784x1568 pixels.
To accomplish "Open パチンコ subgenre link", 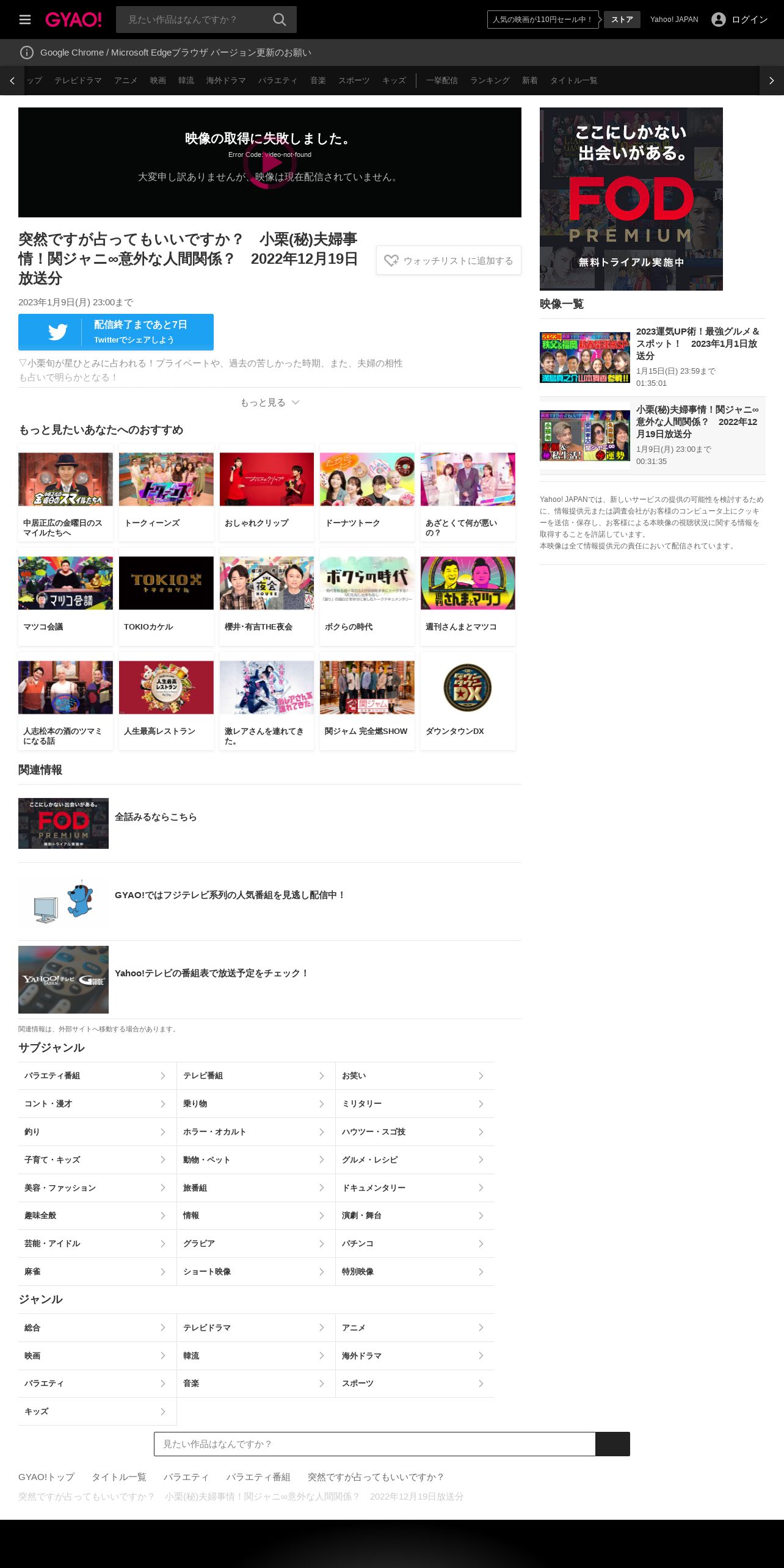I will [415, 1244].
